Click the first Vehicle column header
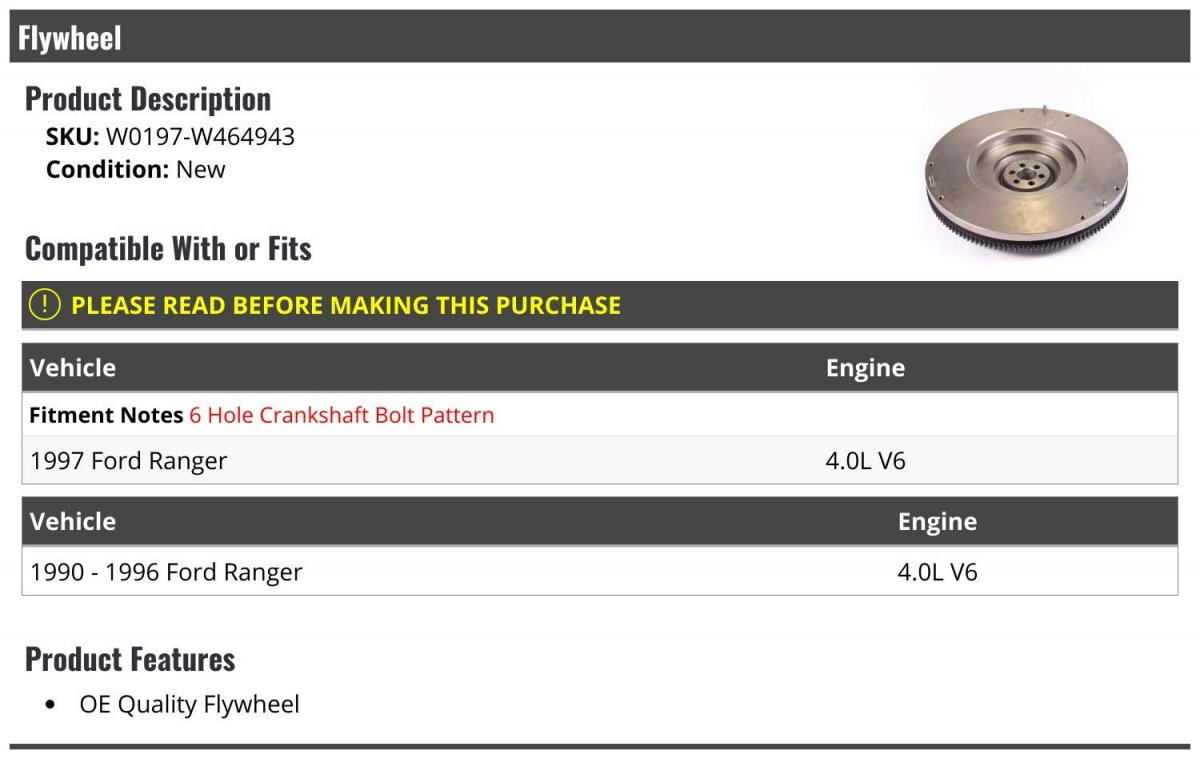1200x759 pixels. (x=73, y=368)
